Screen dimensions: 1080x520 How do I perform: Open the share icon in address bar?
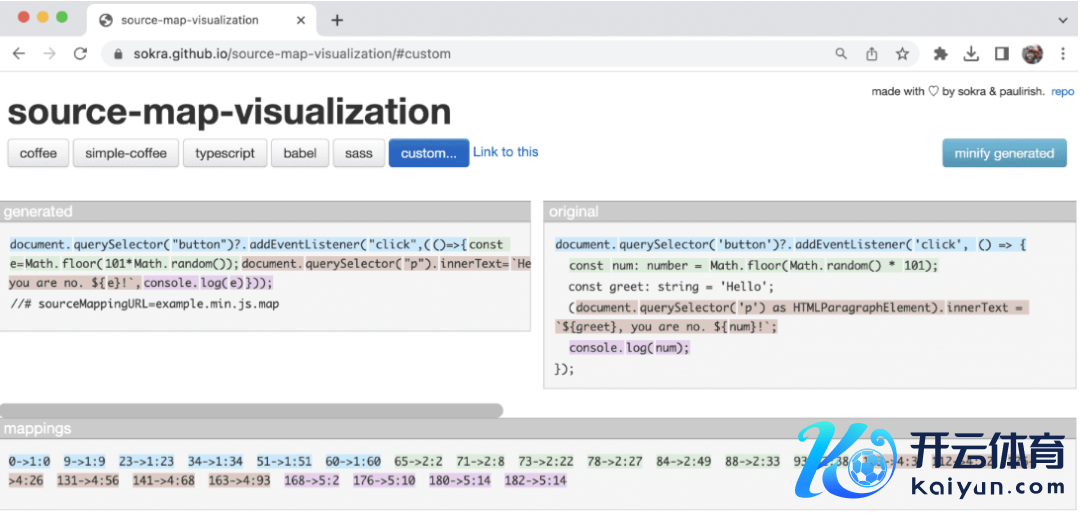pos(872,54)
